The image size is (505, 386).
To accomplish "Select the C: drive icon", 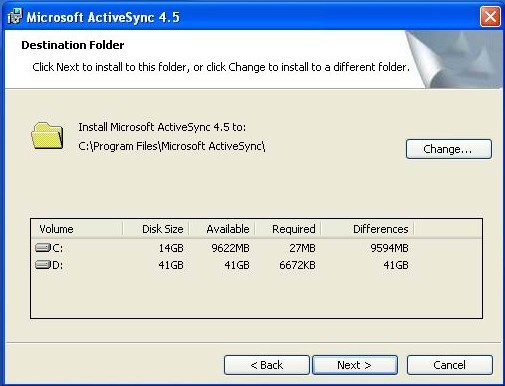I will click(x=43, y=248).
